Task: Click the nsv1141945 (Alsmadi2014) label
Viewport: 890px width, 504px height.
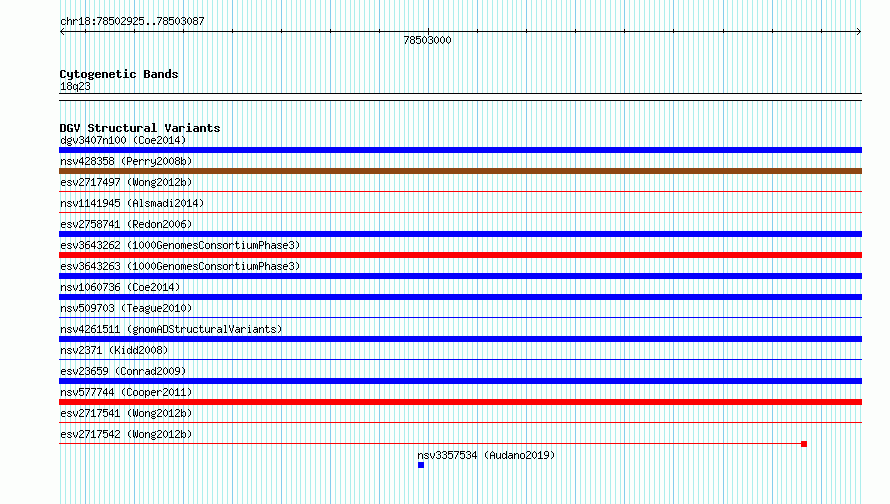Action: (132, 203)
